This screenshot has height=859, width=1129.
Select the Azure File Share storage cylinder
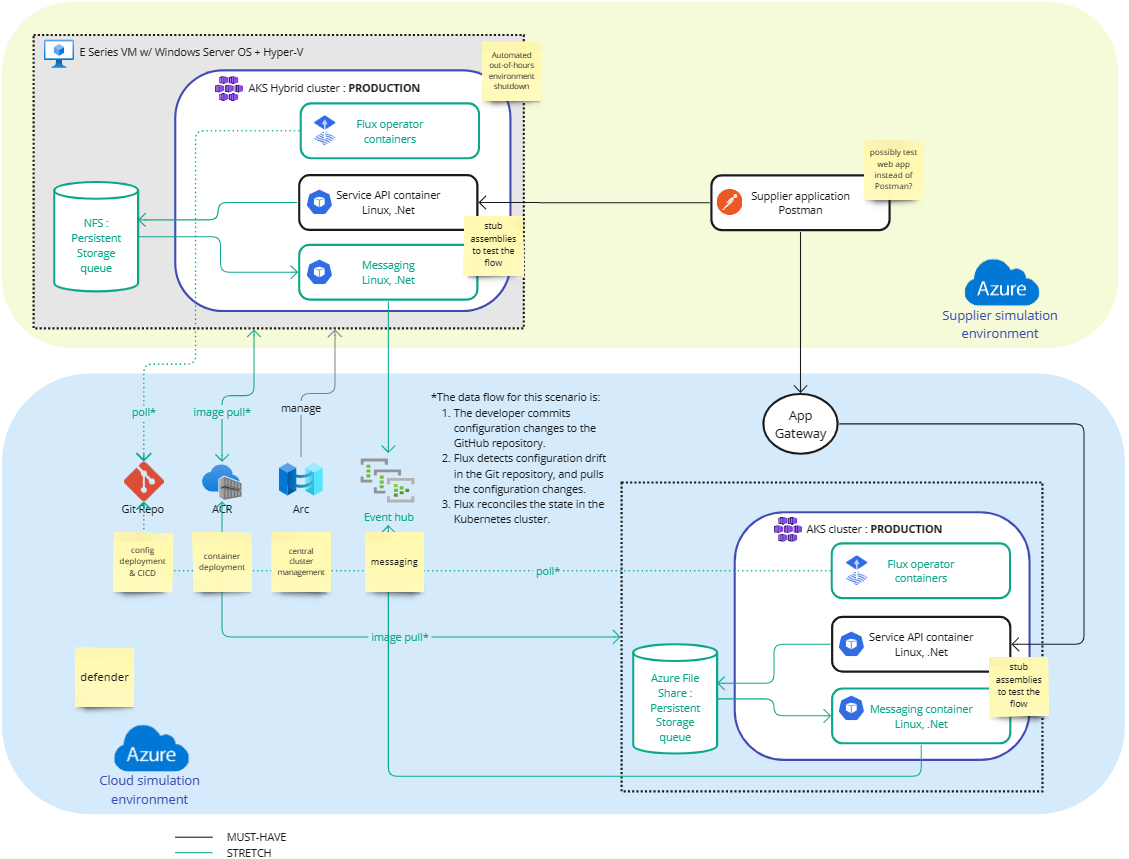tap(674, 706)
